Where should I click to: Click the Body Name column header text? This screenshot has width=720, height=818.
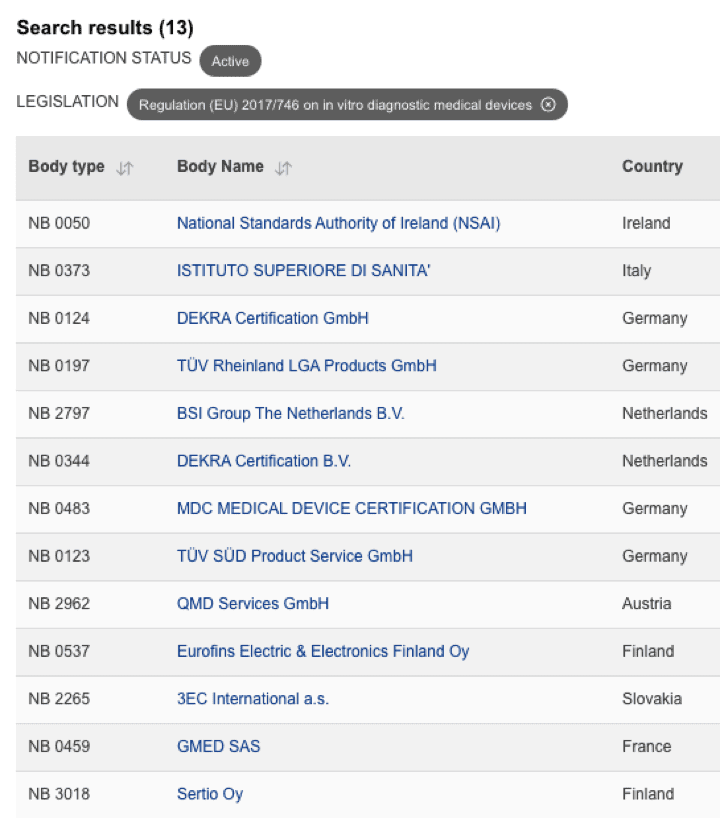[220, 167]
